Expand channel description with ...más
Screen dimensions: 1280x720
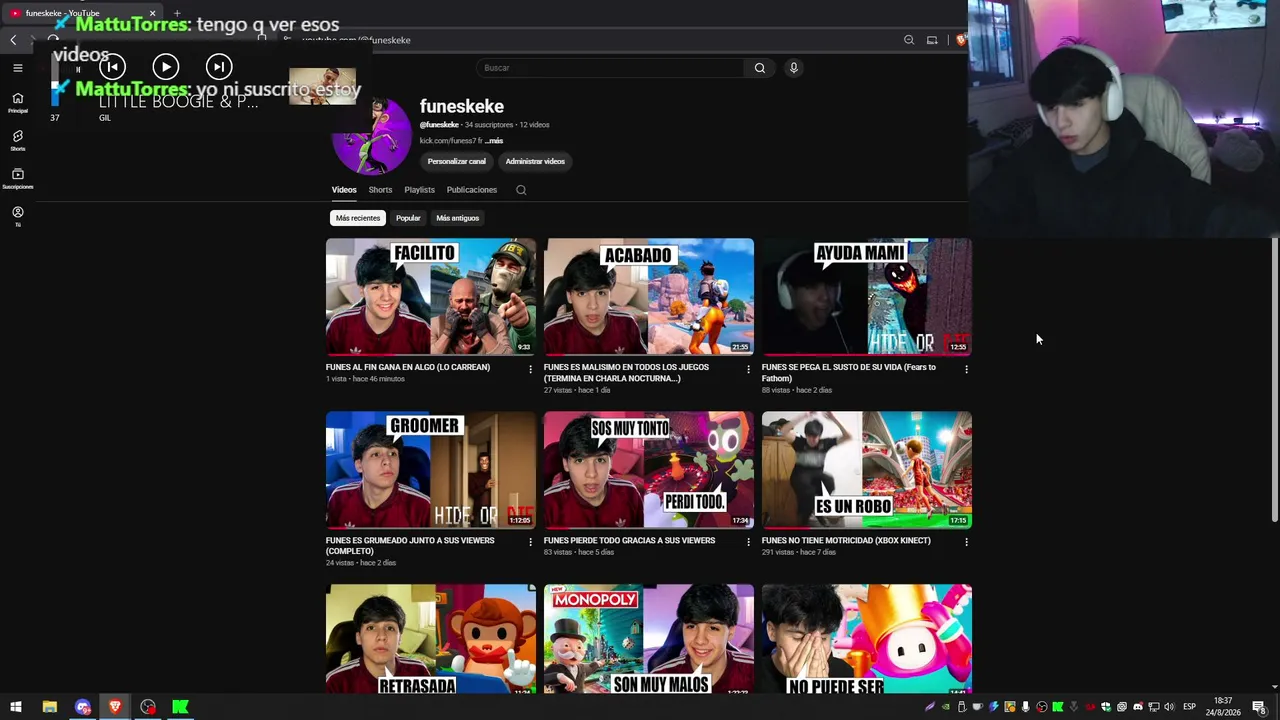494,141
